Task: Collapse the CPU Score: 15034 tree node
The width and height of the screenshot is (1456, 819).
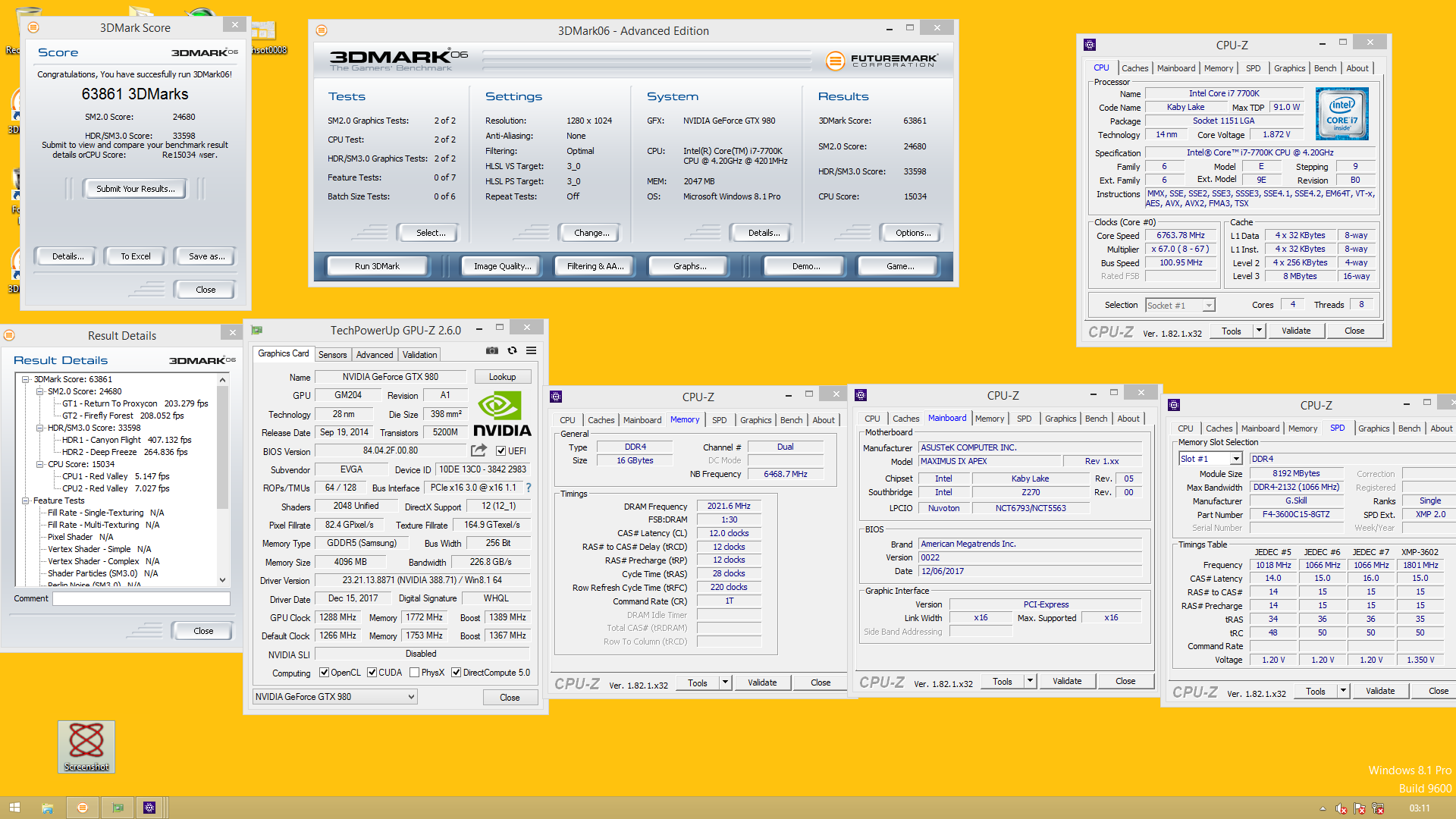Action: 39,464
